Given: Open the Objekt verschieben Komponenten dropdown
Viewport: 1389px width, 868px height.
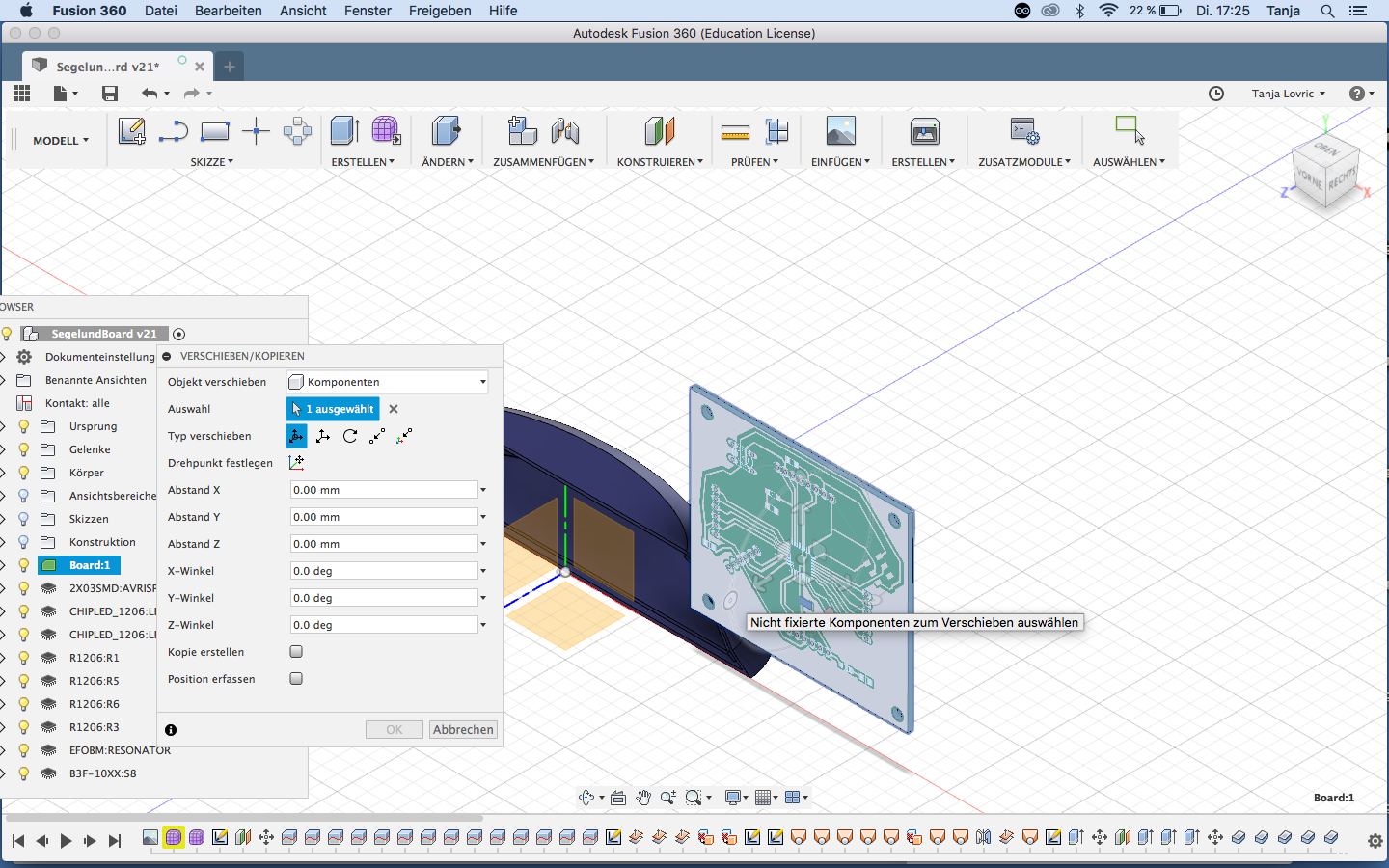Looking at the screenshot, I should [x=388, y=382].
